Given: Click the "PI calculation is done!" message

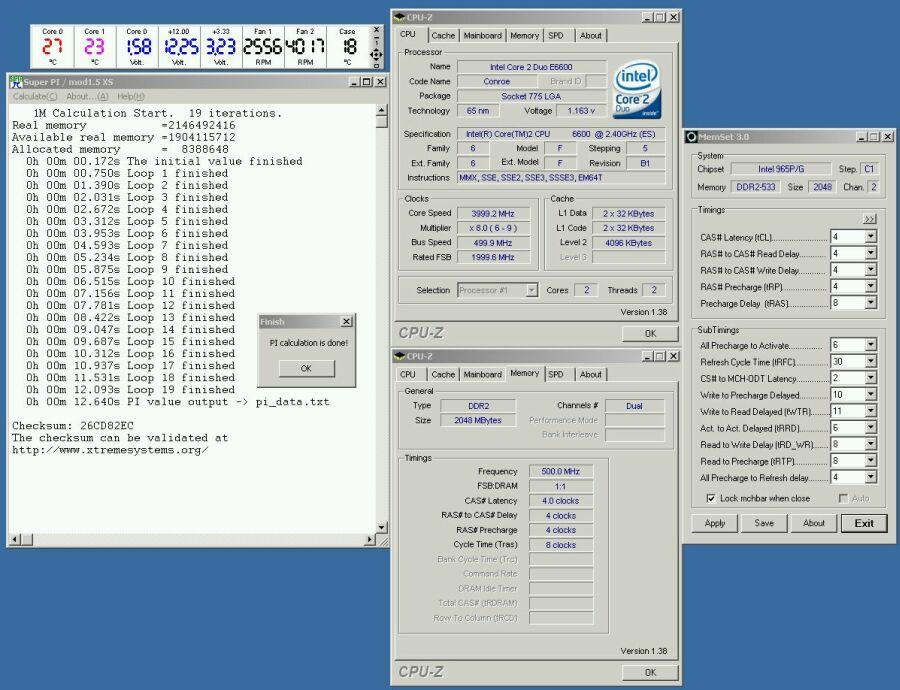Looking at the screenshot, I should pos(309,343).
